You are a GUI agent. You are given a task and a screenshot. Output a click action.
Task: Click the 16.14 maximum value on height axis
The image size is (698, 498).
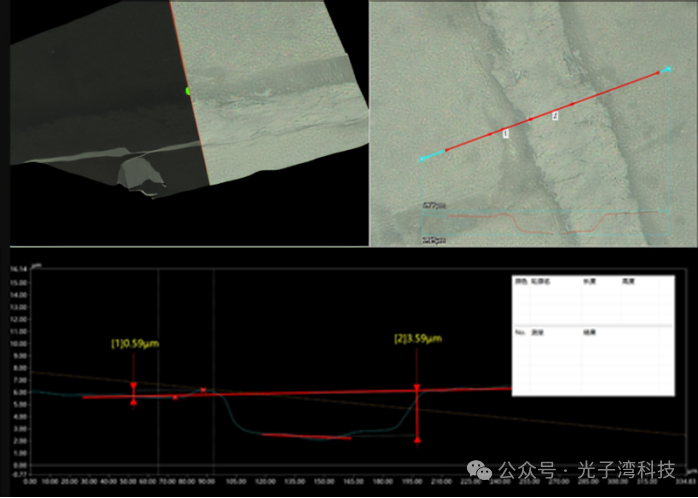point(21,269)
